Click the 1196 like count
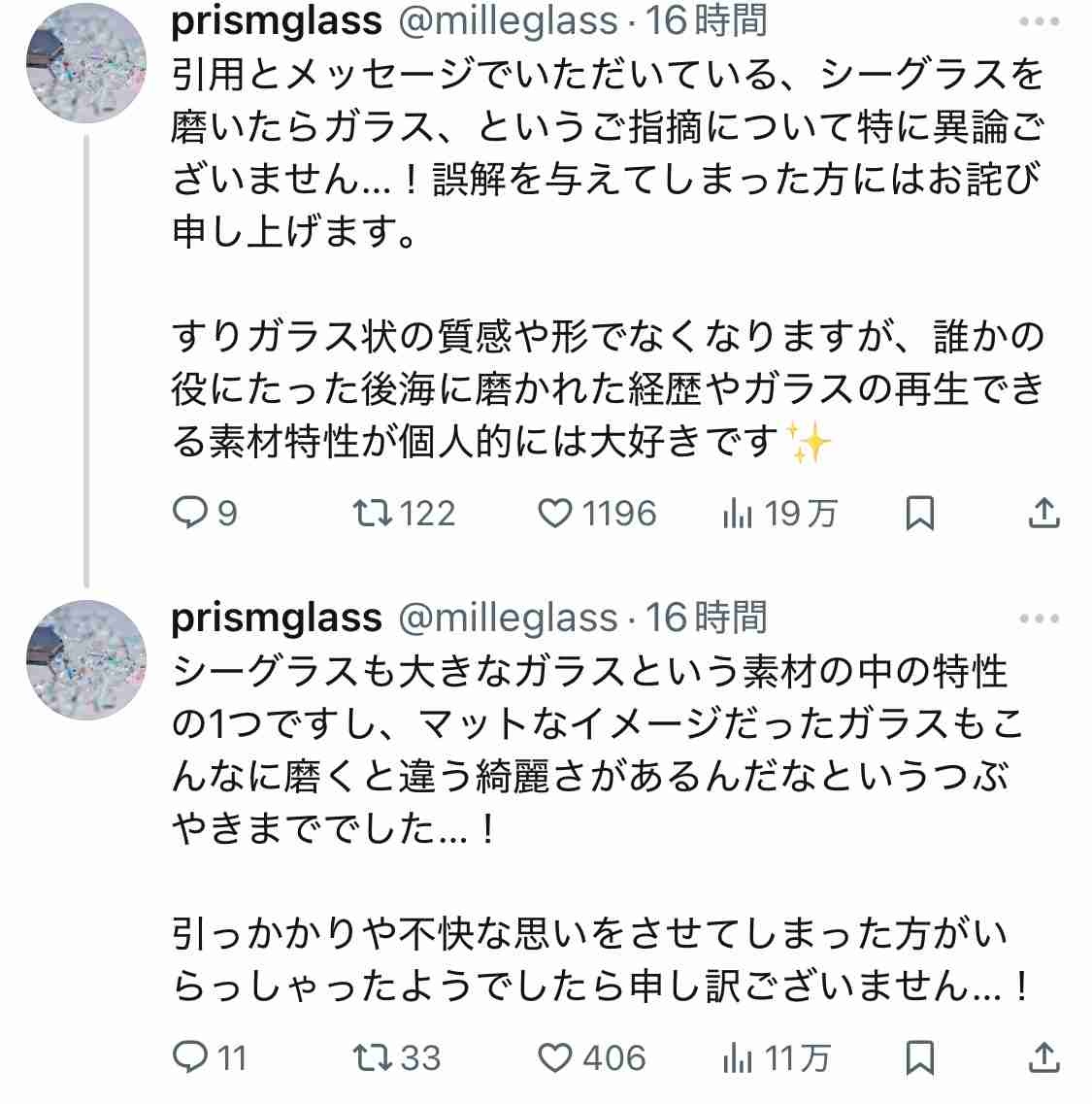 619,513
